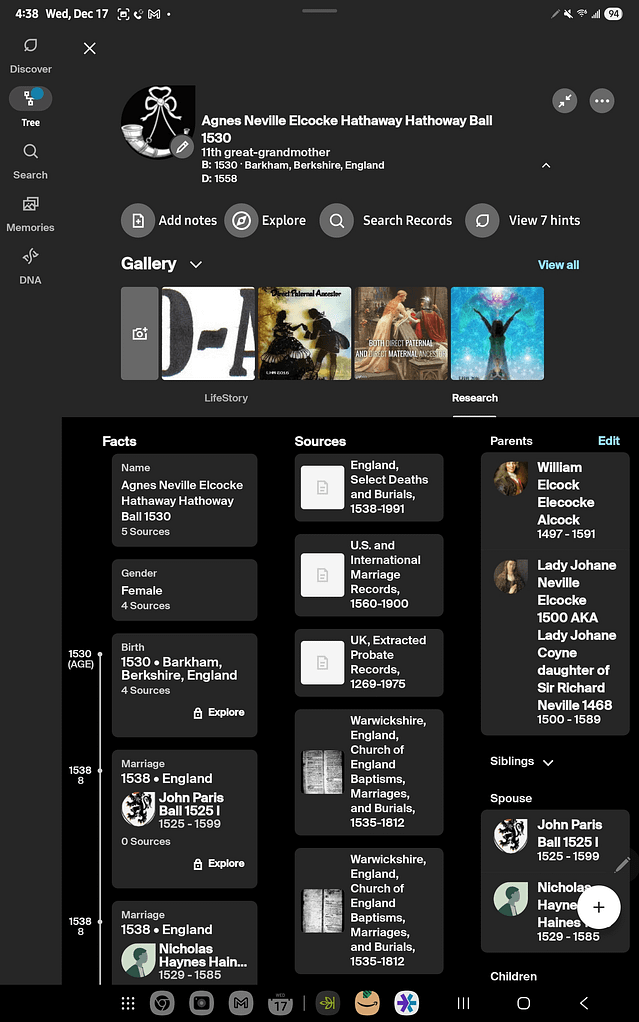Add a photo using camera plus tile
The width and height of the screenshot is (639, 1022).
[140, 334]
